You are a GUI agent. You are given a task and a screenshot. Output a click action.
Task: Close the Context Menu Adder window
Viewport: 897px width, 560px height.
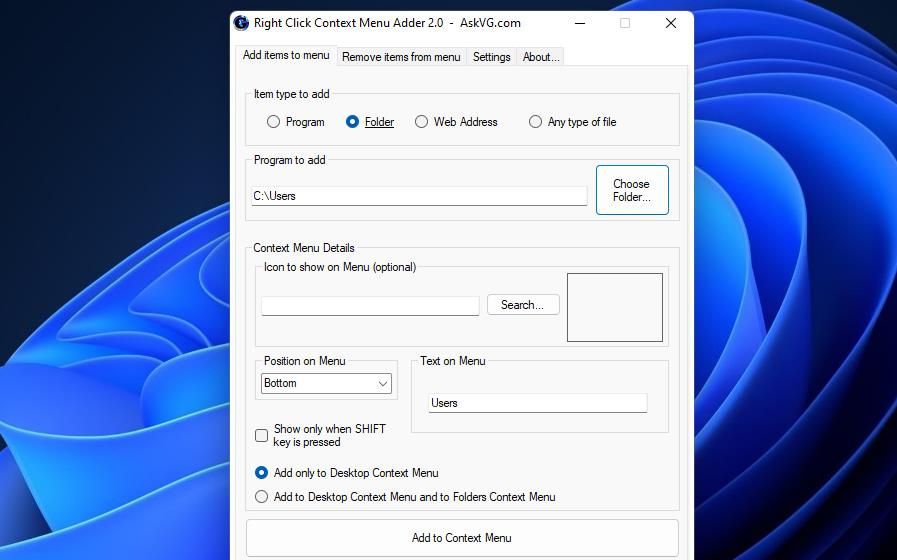671,23
